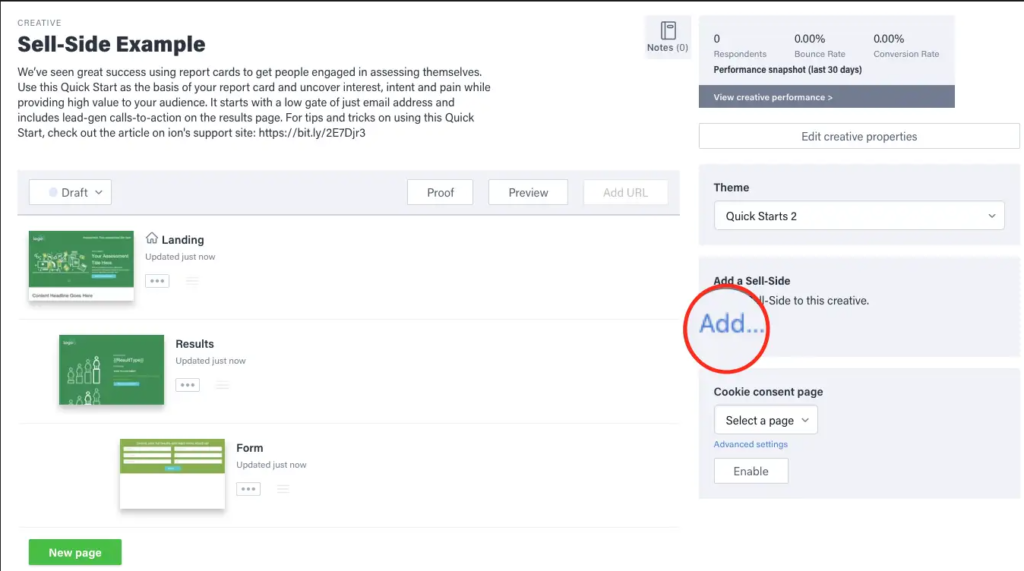
Task: Click the green New page button
Action: coord(75,552)
